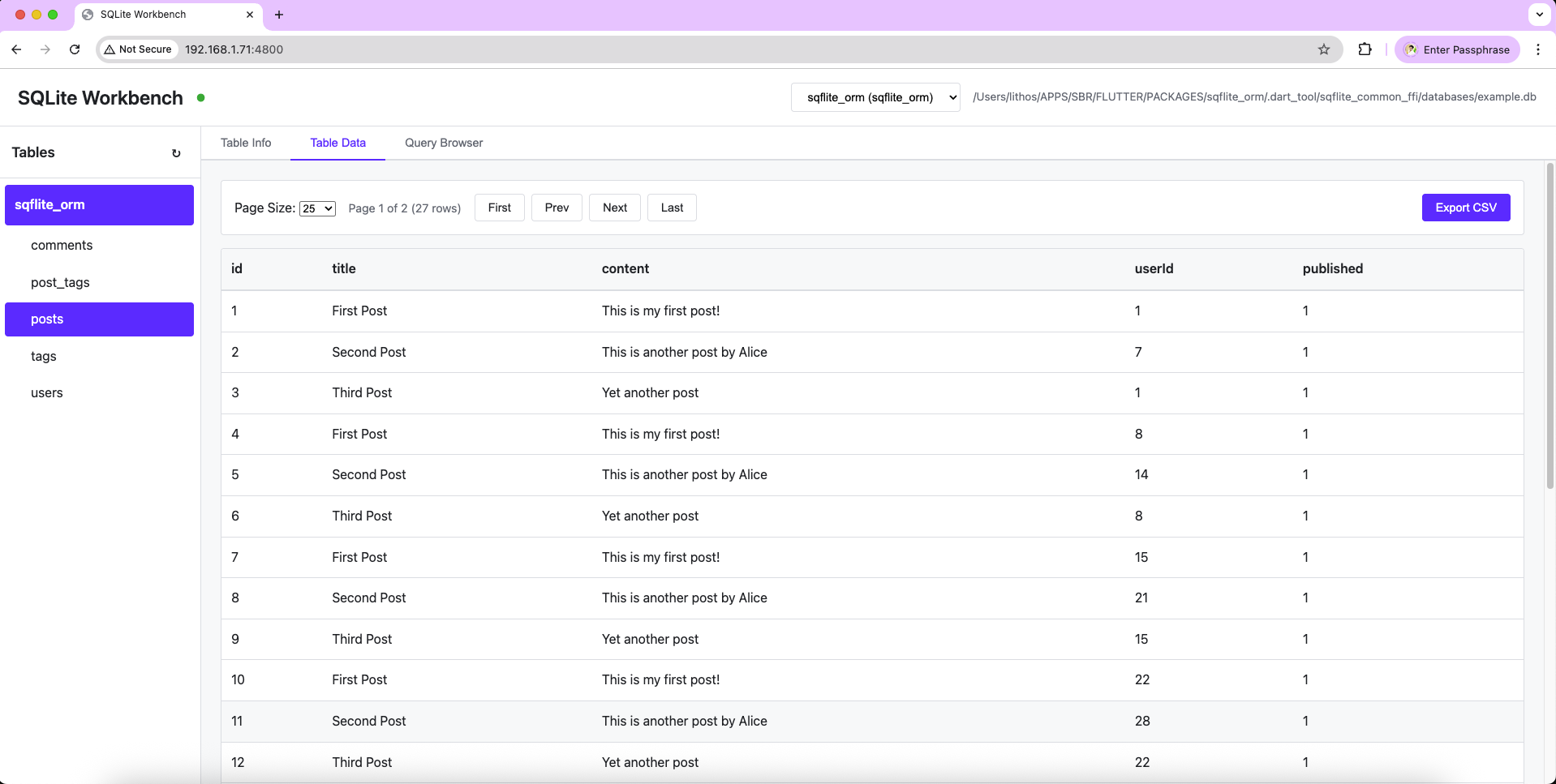The height and width of the screenshot is (784, 1556).
Task: Open the database selector dropdown
Action: (x=875, y=96)
